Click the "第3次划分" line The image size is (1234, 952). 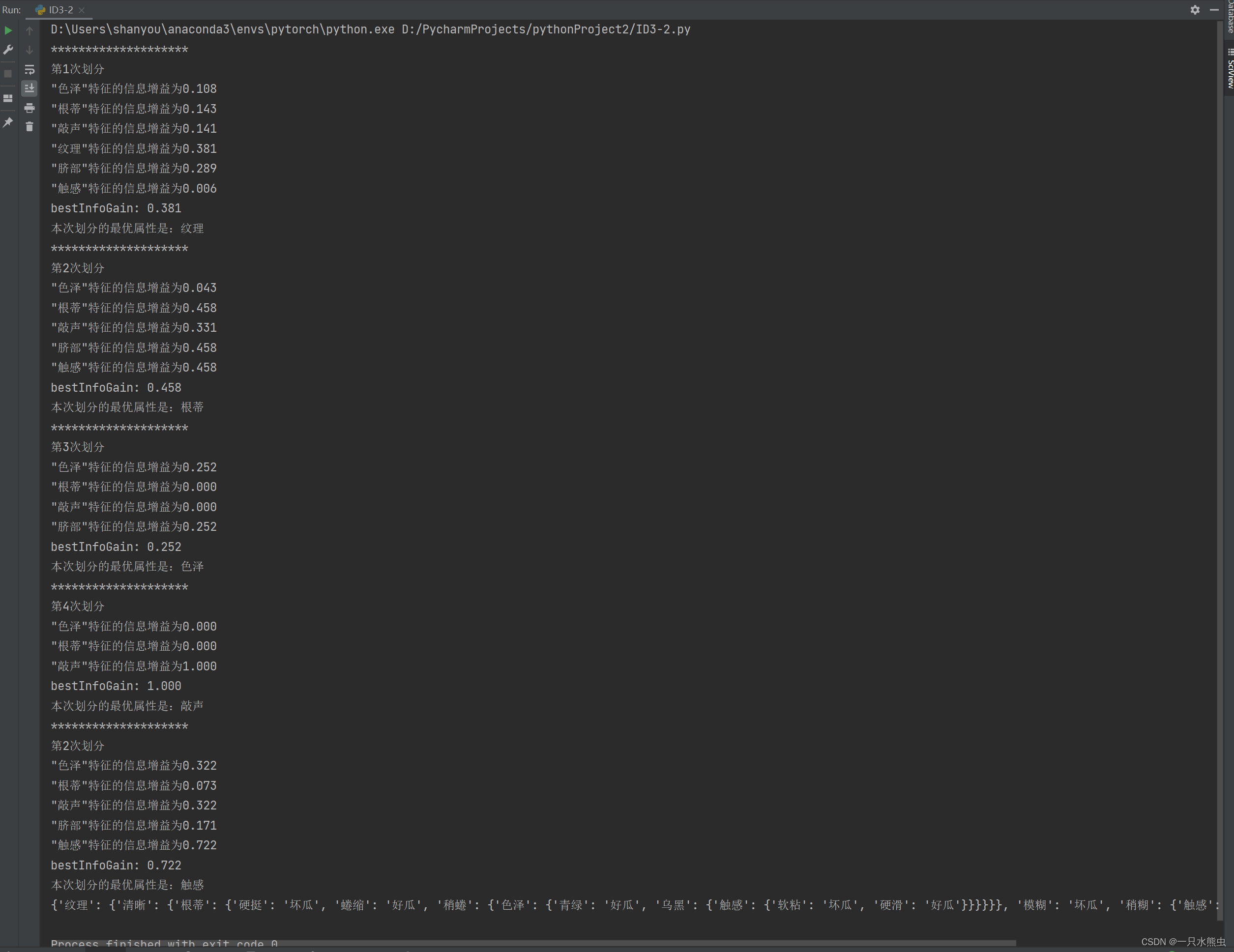pos(78,447)
